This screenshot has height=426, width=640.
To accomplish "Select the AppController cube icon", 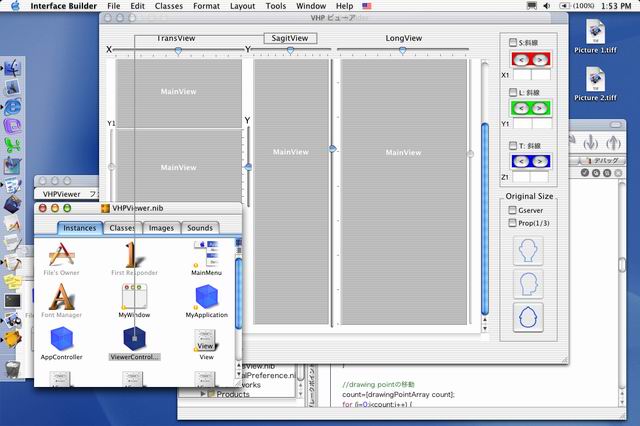I will (x=61, y=339).
